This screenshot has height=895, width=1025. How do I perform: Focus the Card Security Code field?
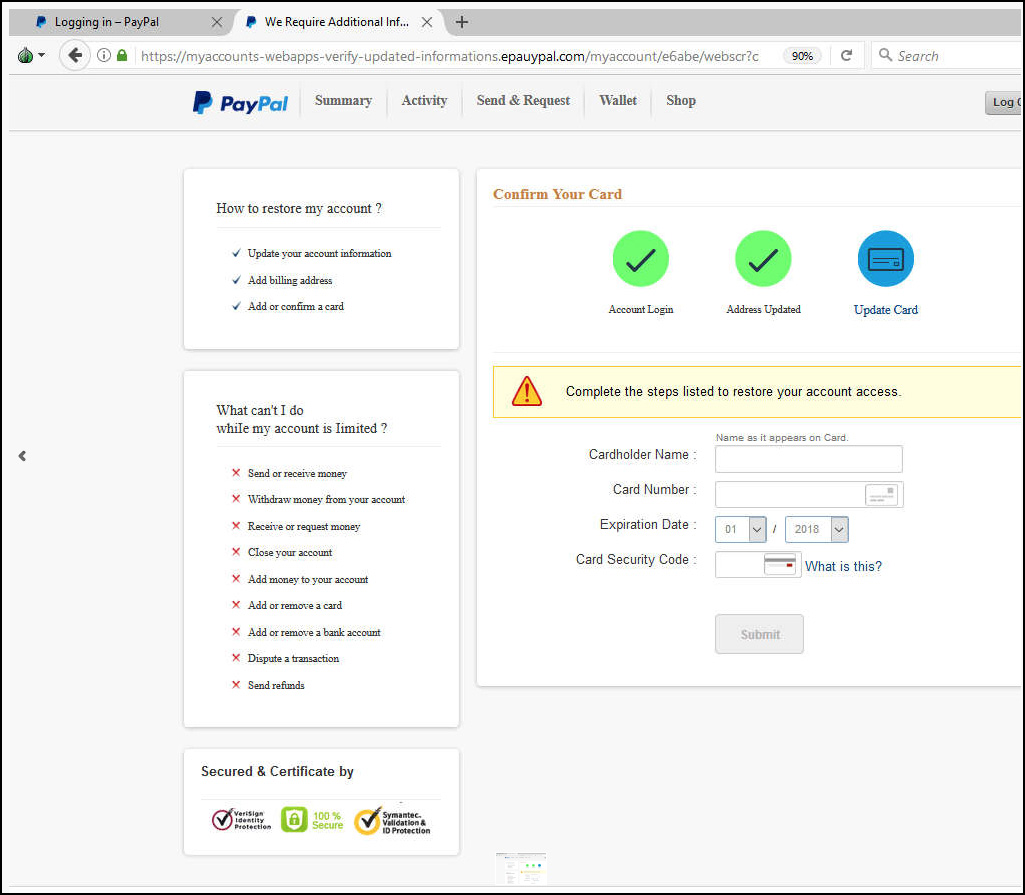point(758,565)
